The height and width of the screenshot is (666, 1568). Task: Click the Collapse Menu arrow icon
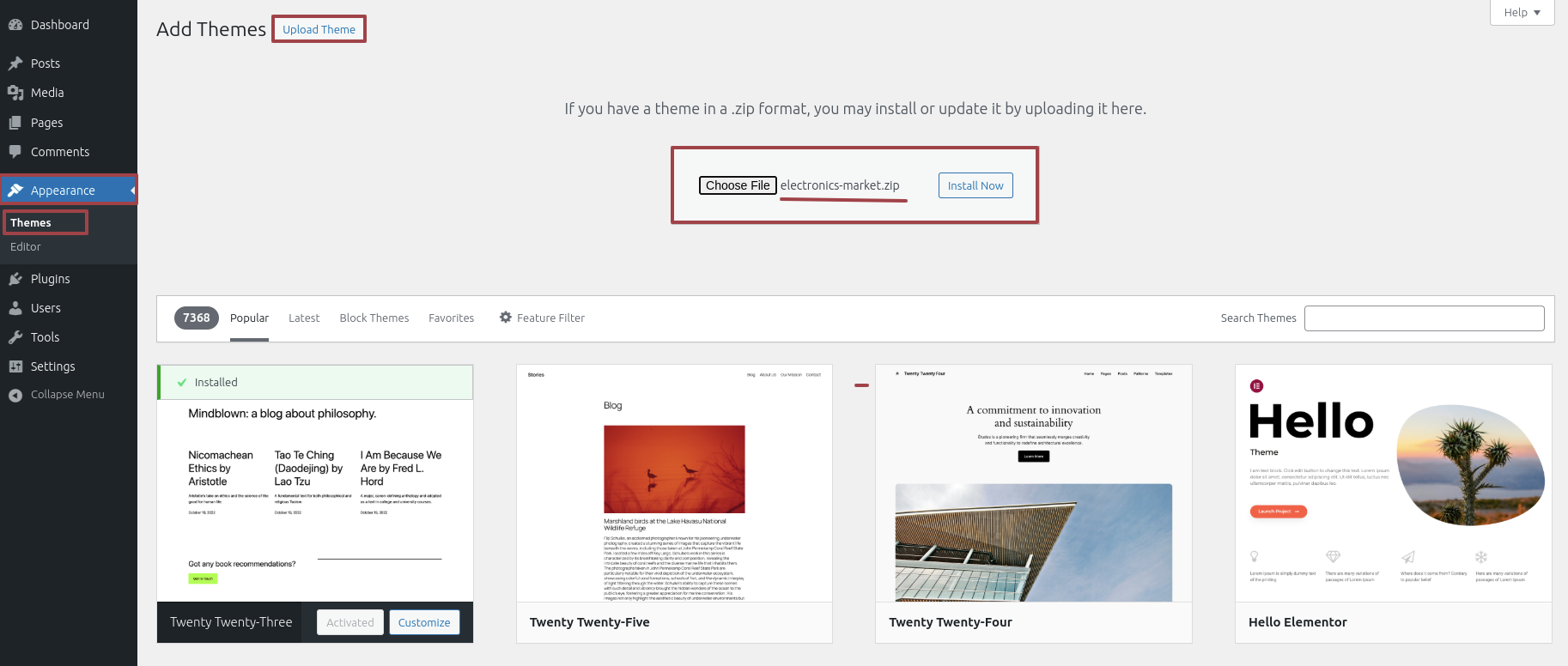click(15, 395)
